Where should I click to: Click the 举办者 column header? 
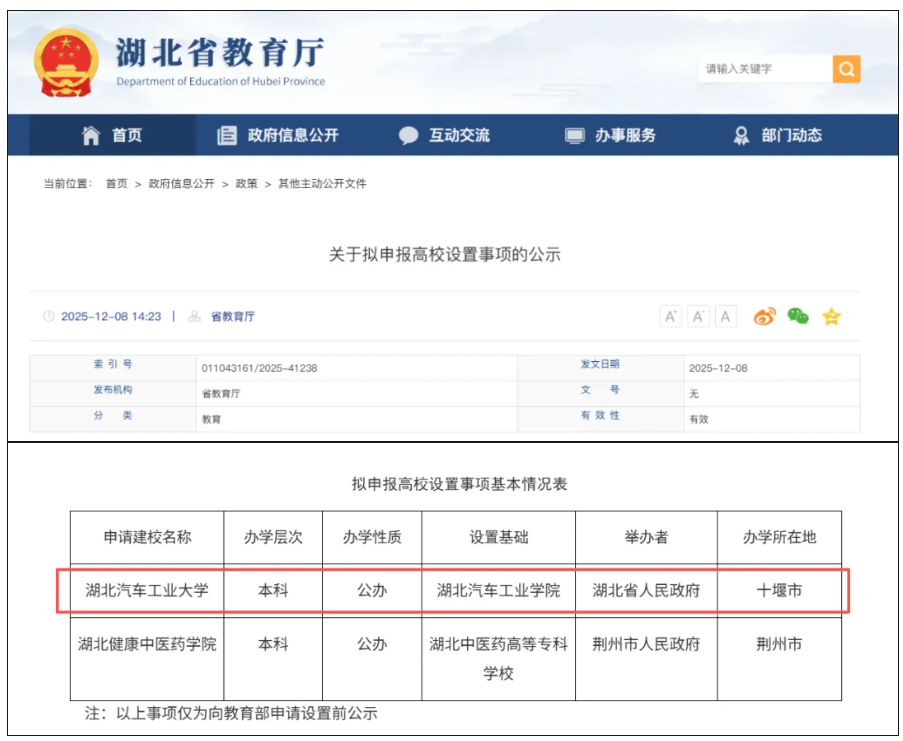pos(646,537)
